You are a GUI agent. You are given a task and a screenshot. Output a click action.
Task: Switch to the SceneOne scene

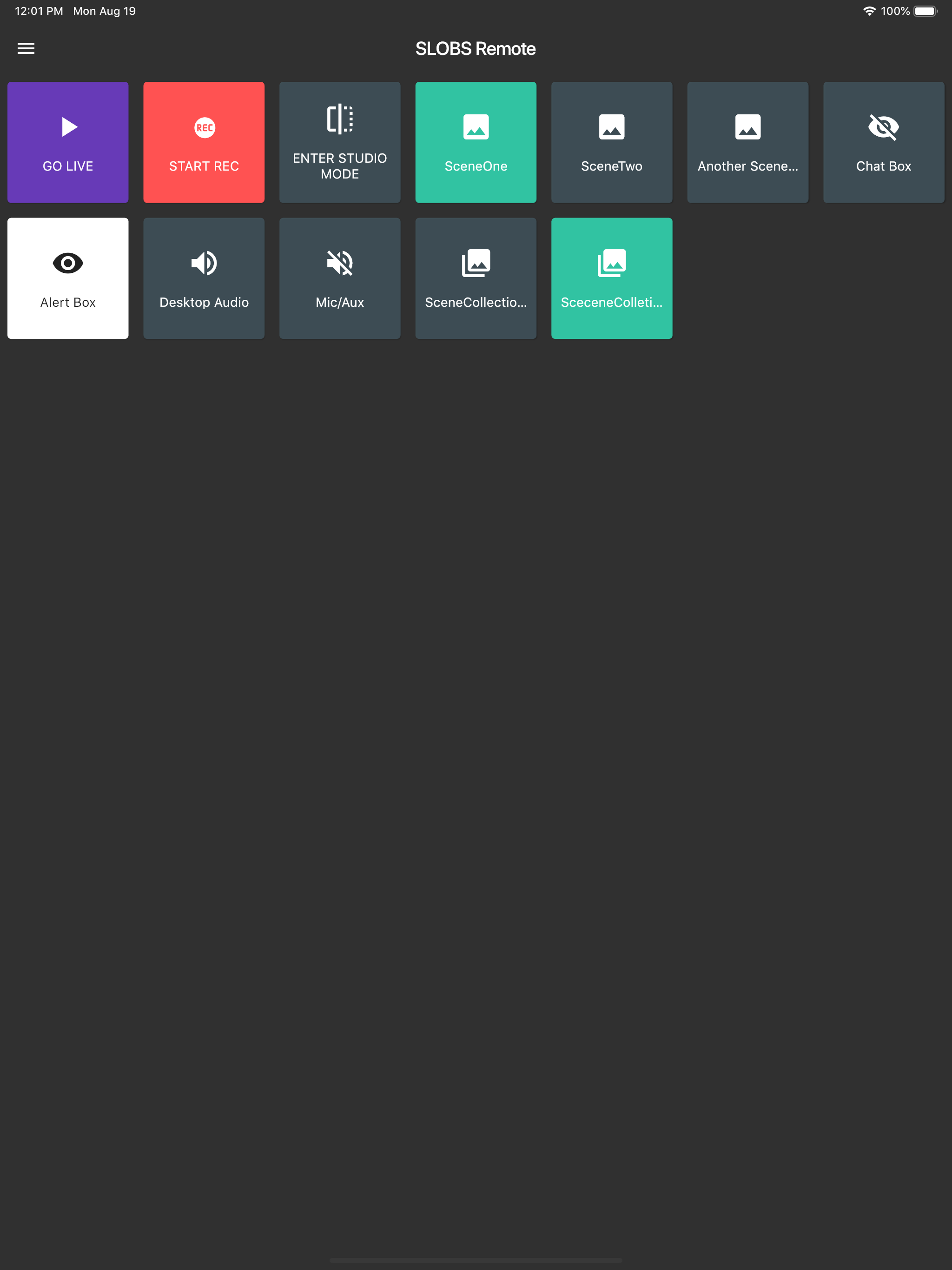pos(476,142)
